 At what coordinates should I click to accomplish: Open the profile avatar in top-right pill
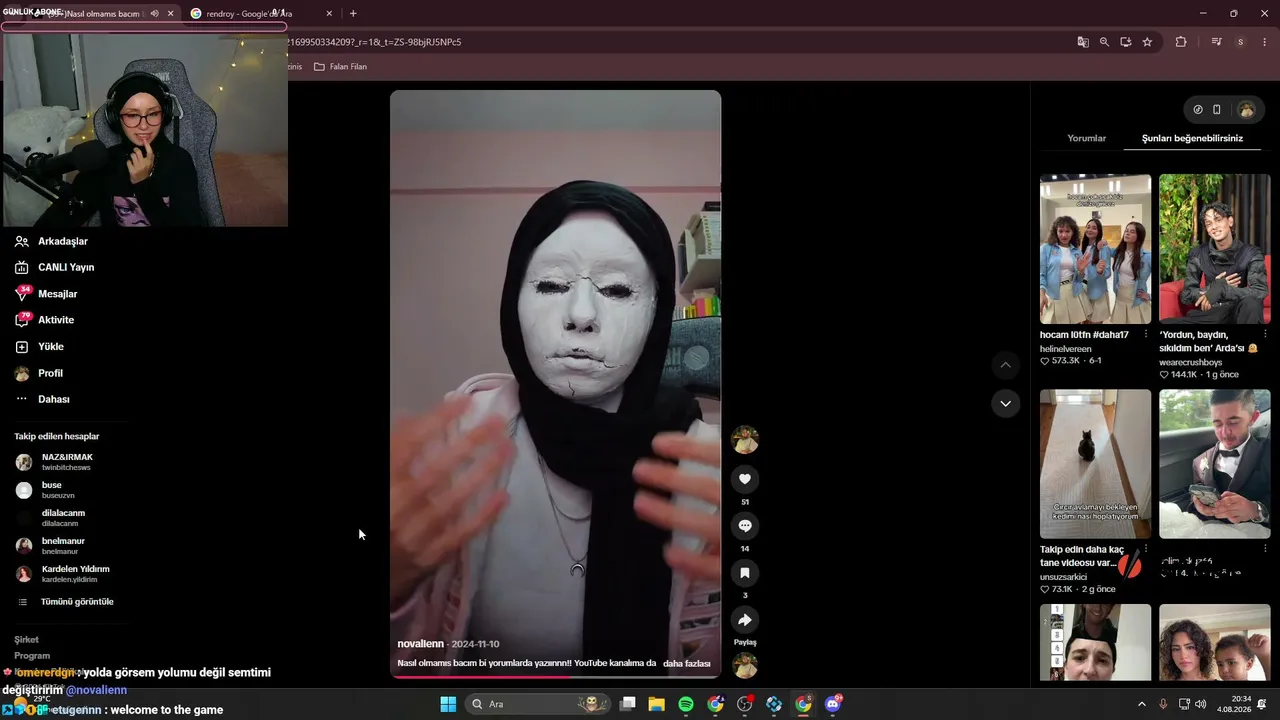coord(1246,110)
